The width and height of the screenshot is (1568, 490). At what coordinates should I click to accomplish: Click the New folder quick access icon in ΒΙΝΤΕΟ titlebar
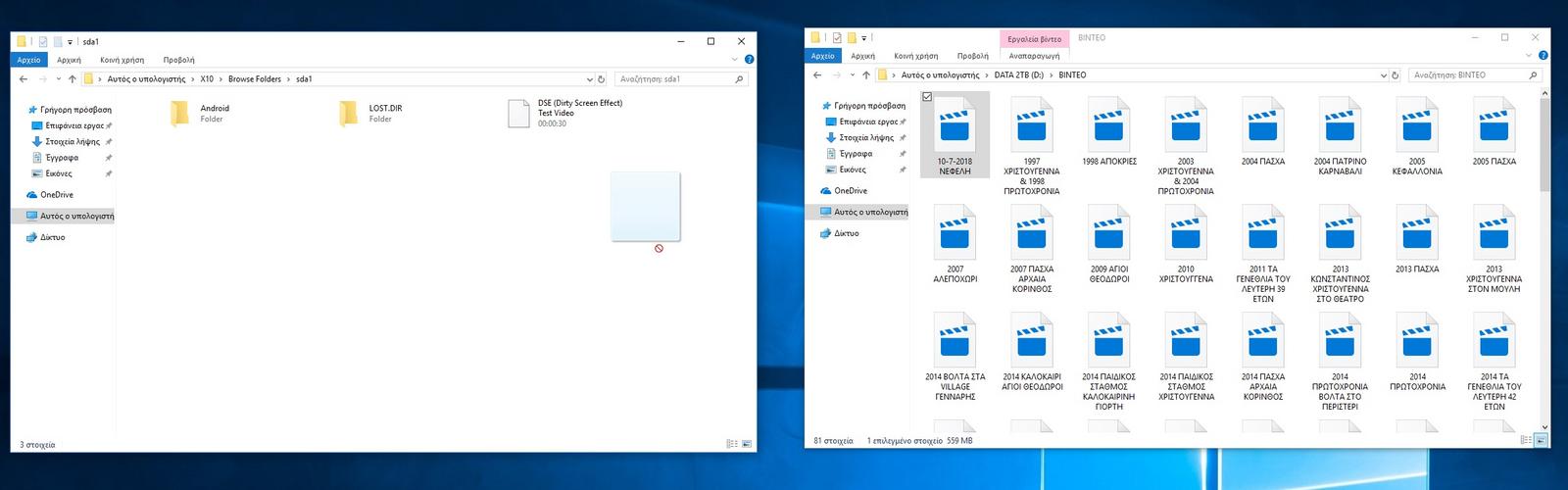tap(852, 38)
